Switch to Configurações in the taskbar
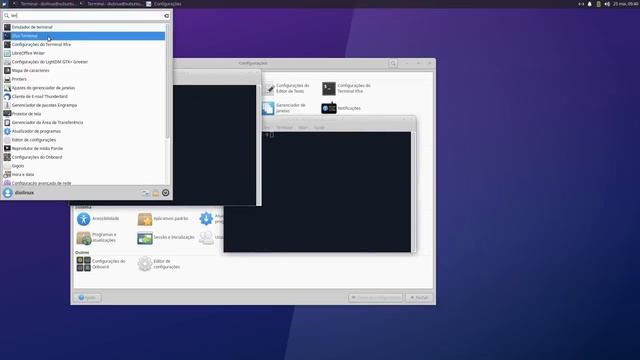The image size is (640, 360). click(164, 4)
